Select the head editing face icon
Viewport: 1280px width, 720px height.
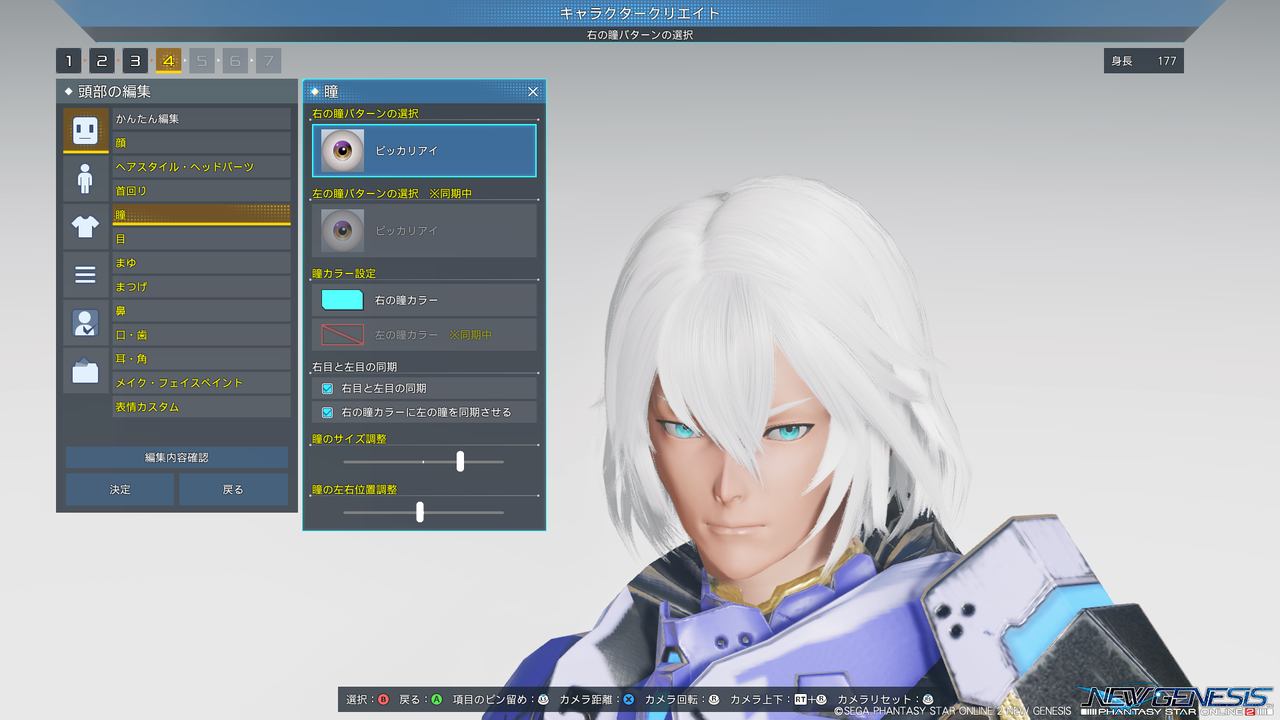(x=85, y=130)
